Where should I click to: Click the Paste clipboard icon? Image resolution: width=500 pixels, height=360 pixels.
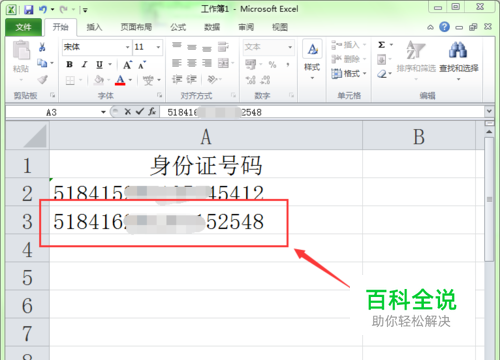(x=21, y=50)
